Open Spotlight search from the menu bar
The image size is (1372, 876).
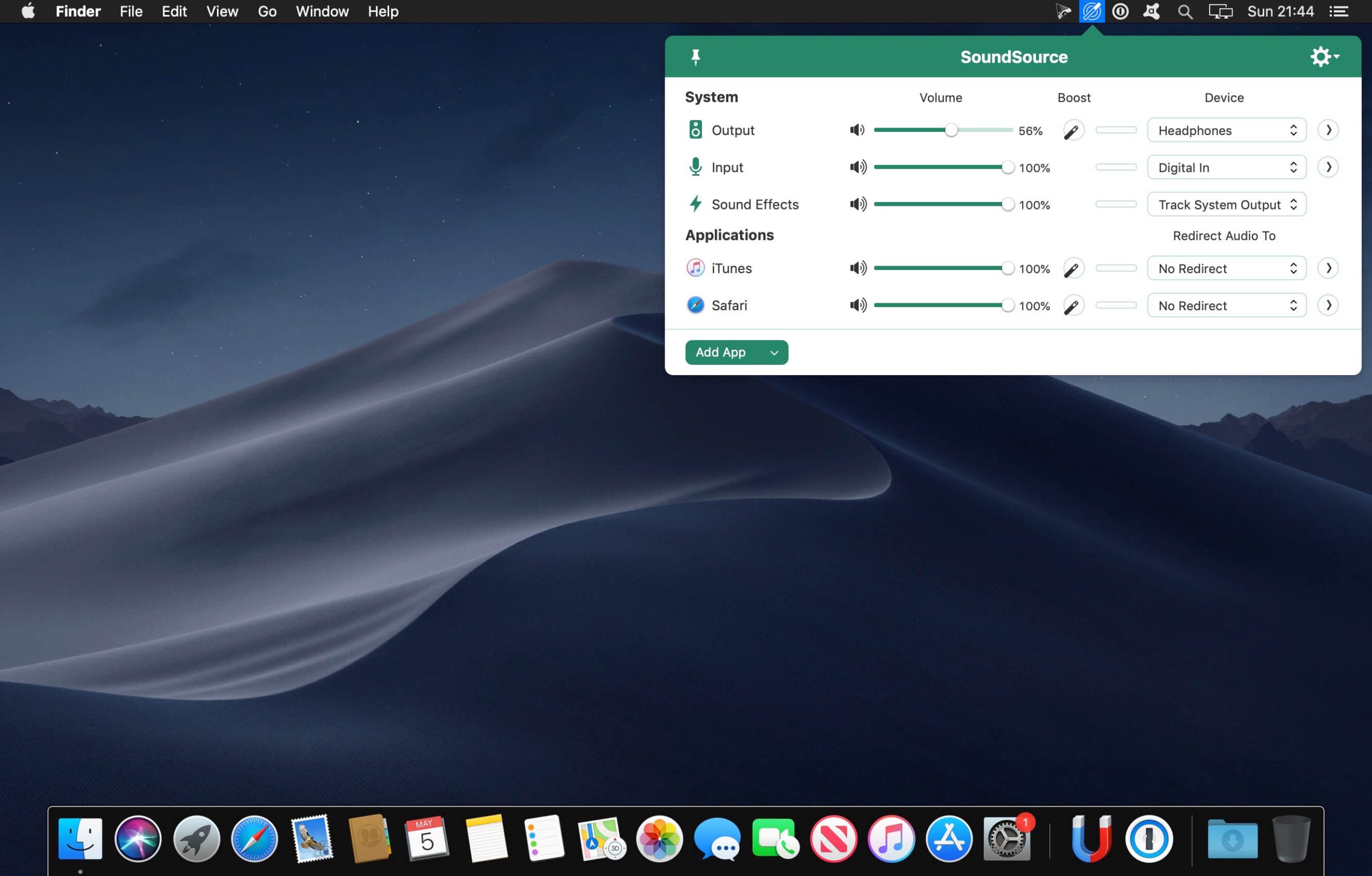1184,11
